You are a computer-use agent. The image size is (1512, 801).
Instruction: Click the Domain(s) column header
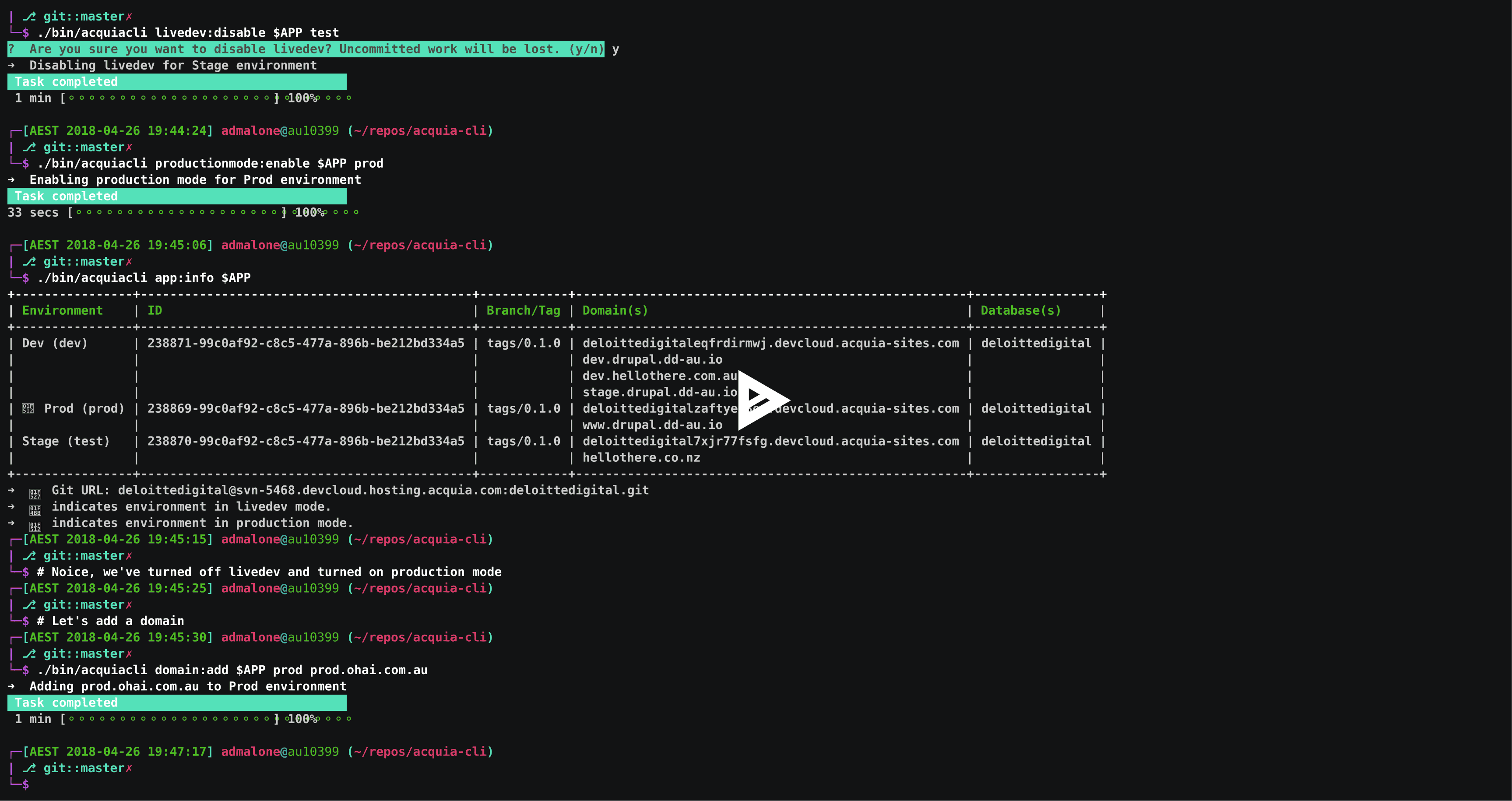615,310
